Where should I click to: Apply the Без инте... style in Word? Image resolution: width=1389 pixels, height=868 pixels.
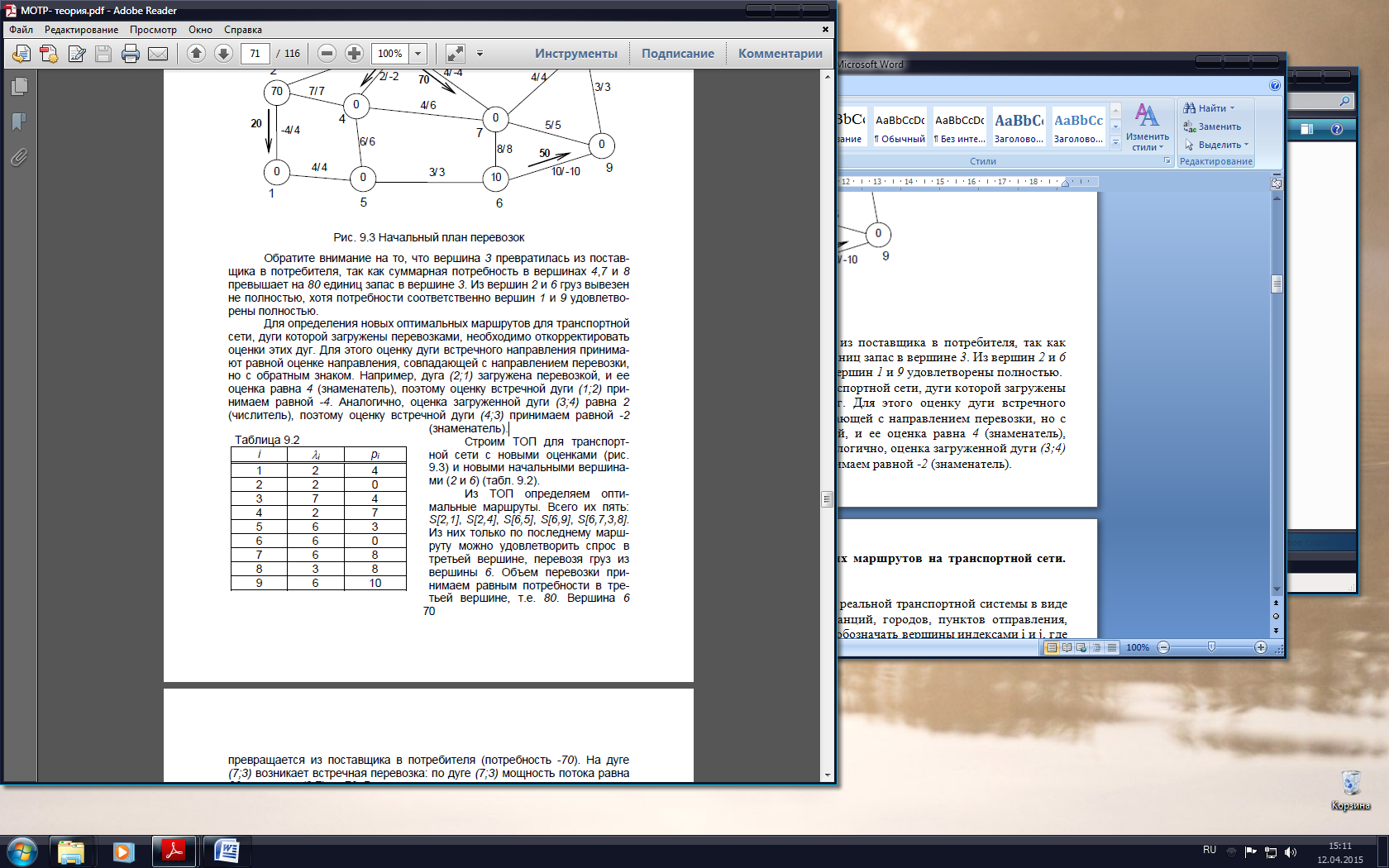tap(960, 127)
